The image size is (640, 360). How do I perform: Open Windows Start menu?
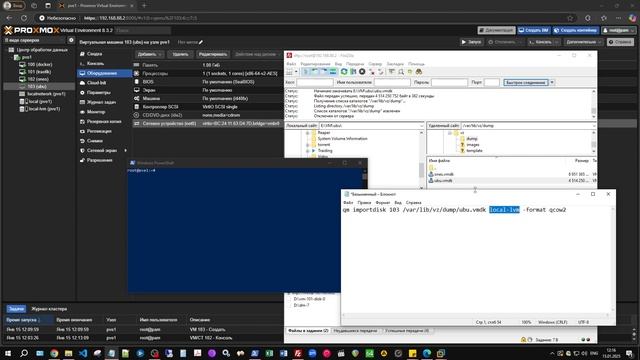[x=8, y=353]
